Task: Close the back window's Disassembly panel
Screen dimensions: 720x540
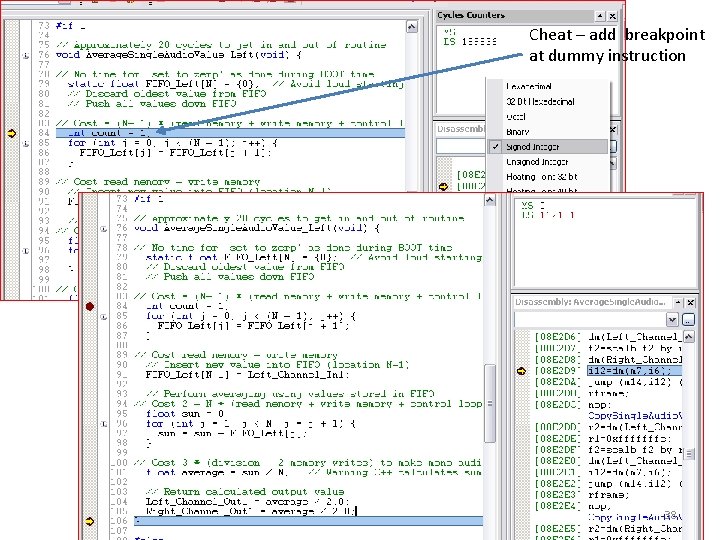Action: tap(613, 129)
